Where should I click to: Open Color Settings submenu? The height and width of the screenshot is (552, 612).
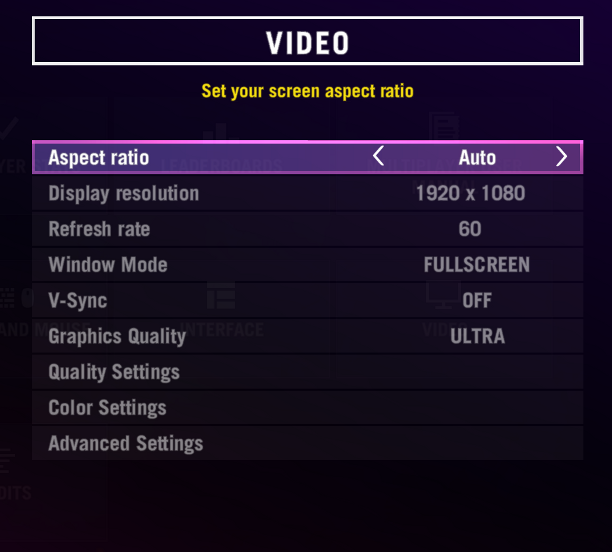[x=308, y=408]
